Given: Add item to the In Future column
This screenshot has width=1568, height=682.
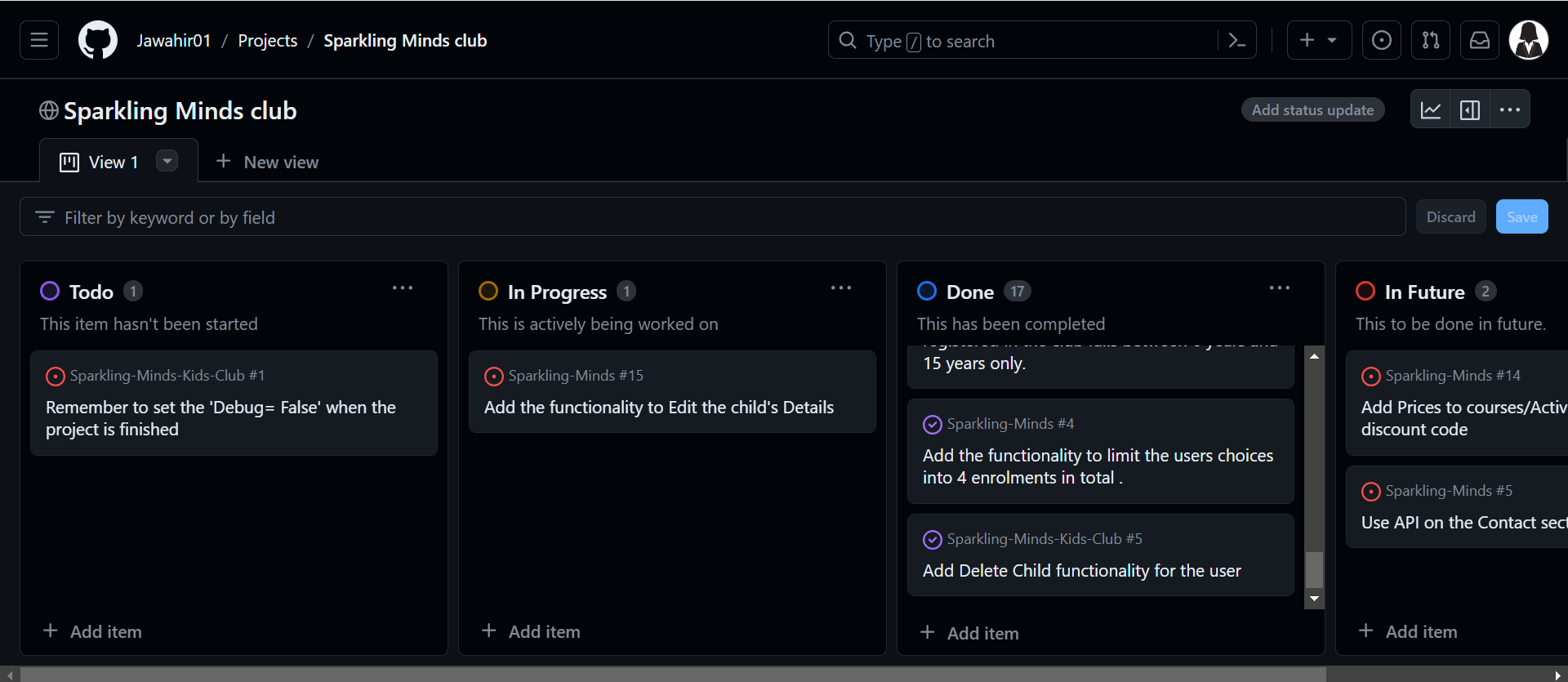Looking at the screenshot, I should point(1408,631).
